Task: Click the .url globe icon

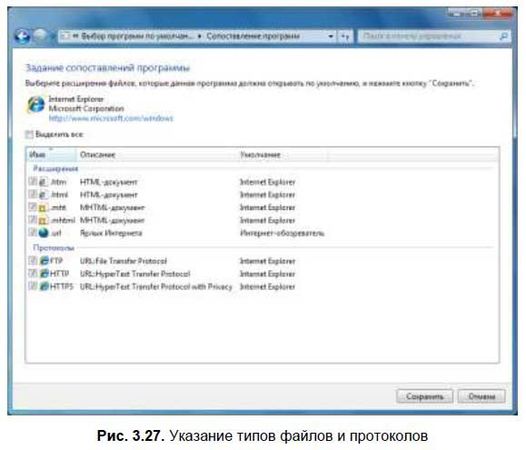Action: 44,233
